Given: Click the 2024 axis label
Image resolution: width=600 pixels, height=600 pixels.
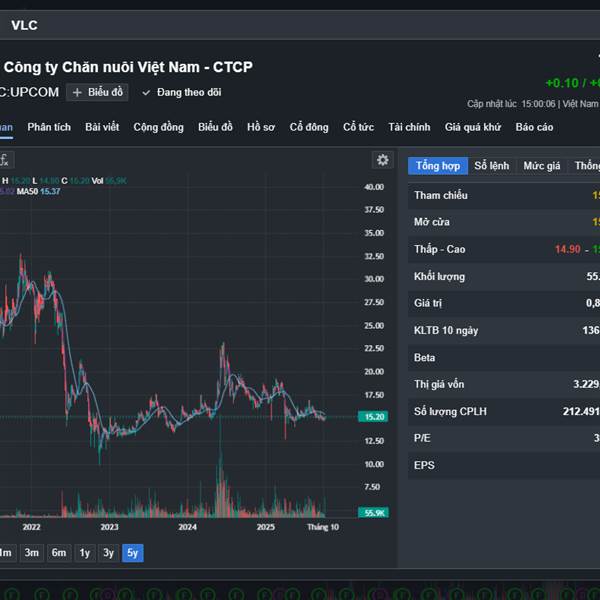Looking at the screenshot, I should (188, 527).
